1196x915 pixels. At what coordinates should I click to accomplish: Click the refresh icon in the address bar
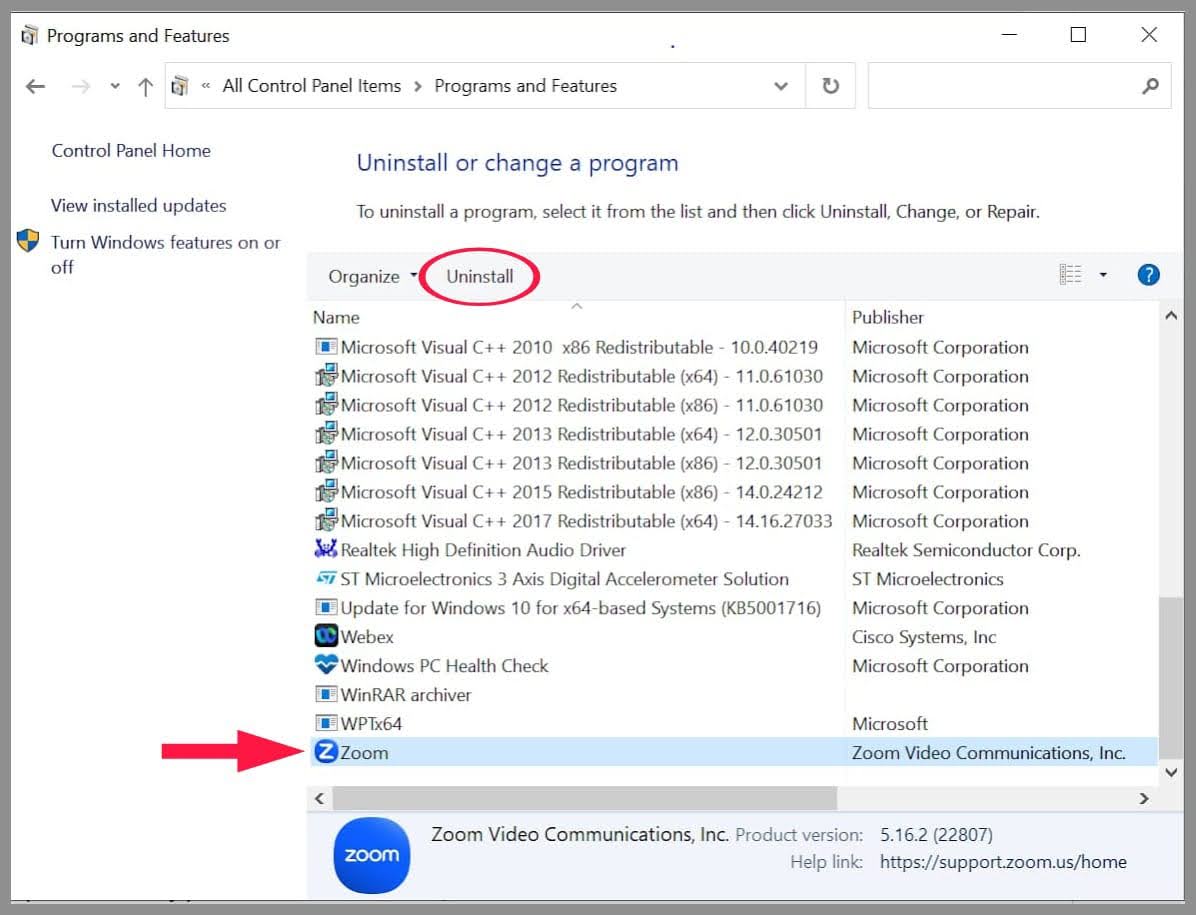pyautogui.click(x=830, y=85)
